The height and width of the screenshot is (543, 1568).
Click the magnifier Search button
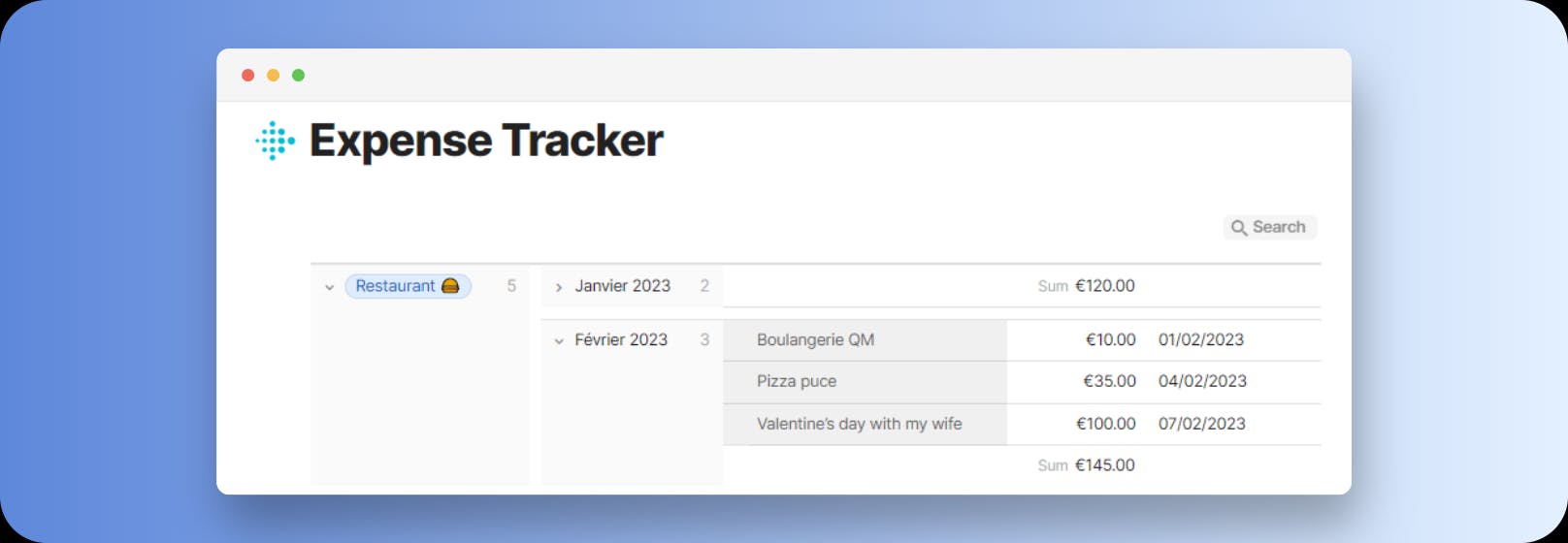click(x=1269, y=227)
